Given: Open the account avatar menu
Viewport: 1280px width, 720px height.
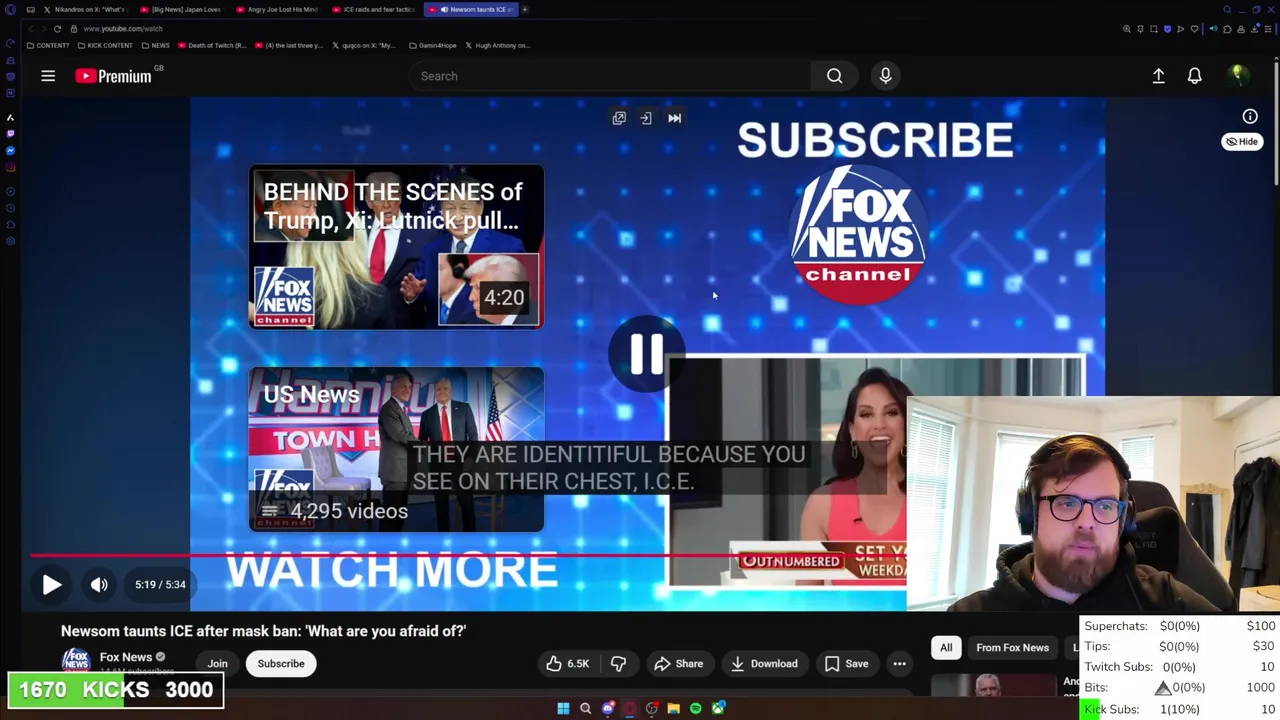Looking at the screenshot, I should (1237, 76).
